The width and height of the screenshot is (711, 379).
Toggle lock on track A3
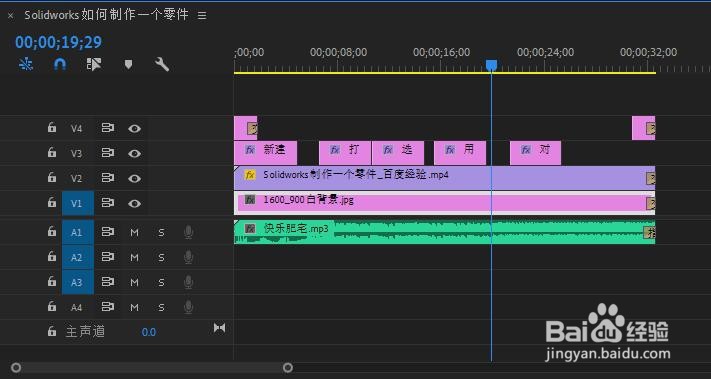point(52,282)
